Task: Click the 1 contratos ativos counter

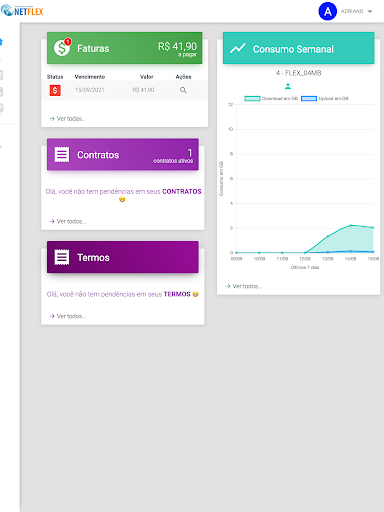Action: pos(173,156)
